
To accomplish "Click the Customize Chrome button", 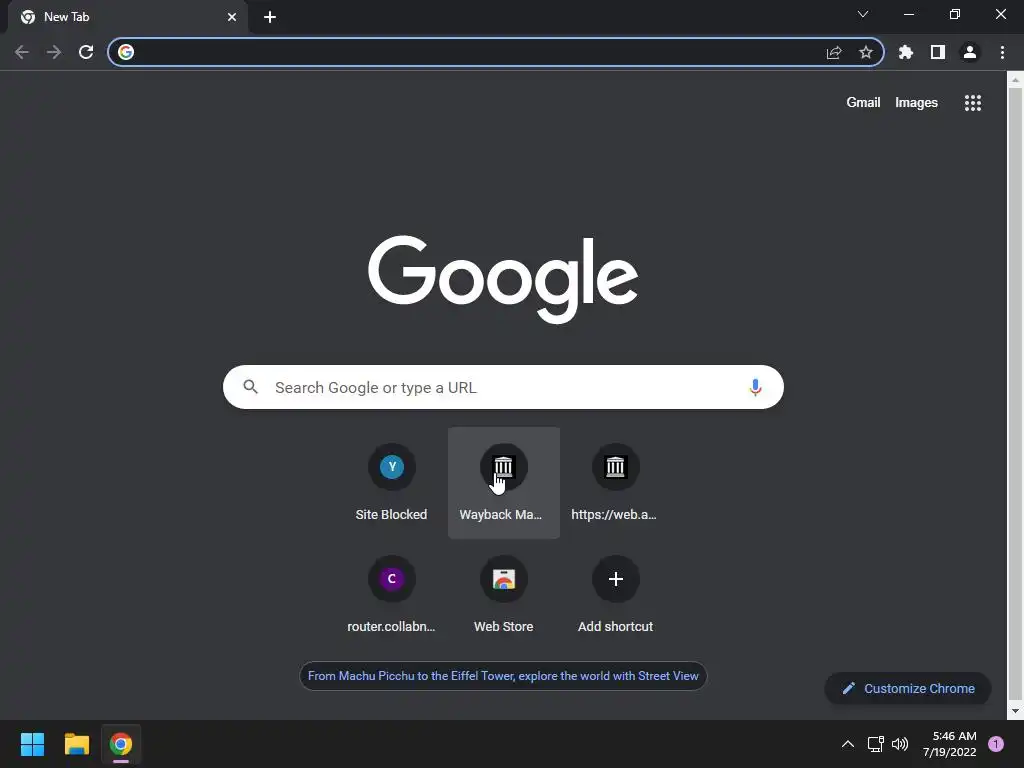I will point(908,688).
